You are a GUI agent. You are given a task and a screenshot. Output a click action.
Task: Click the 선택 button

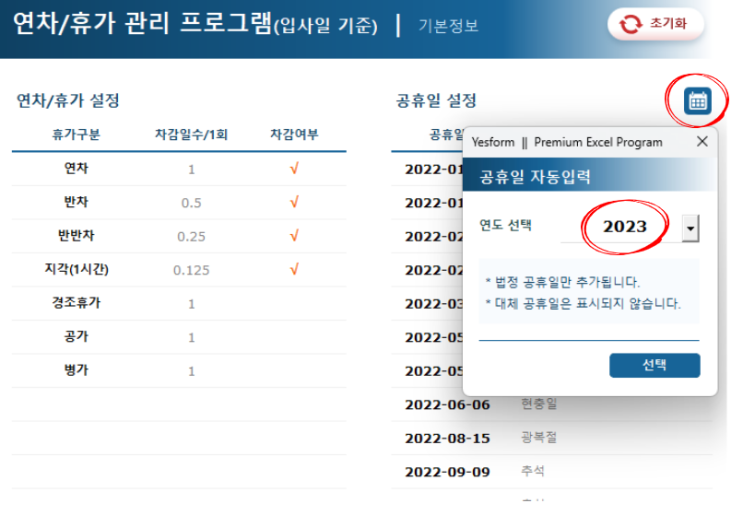654,365
